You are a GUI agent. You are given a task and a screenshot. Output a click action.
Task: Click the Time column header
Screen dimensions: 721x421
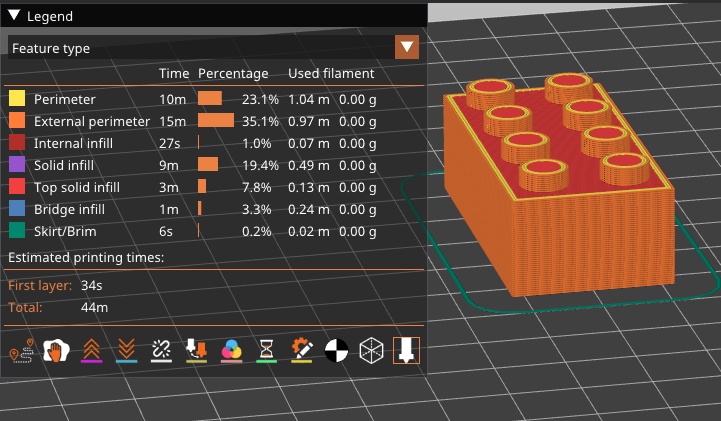coord(174,74)
